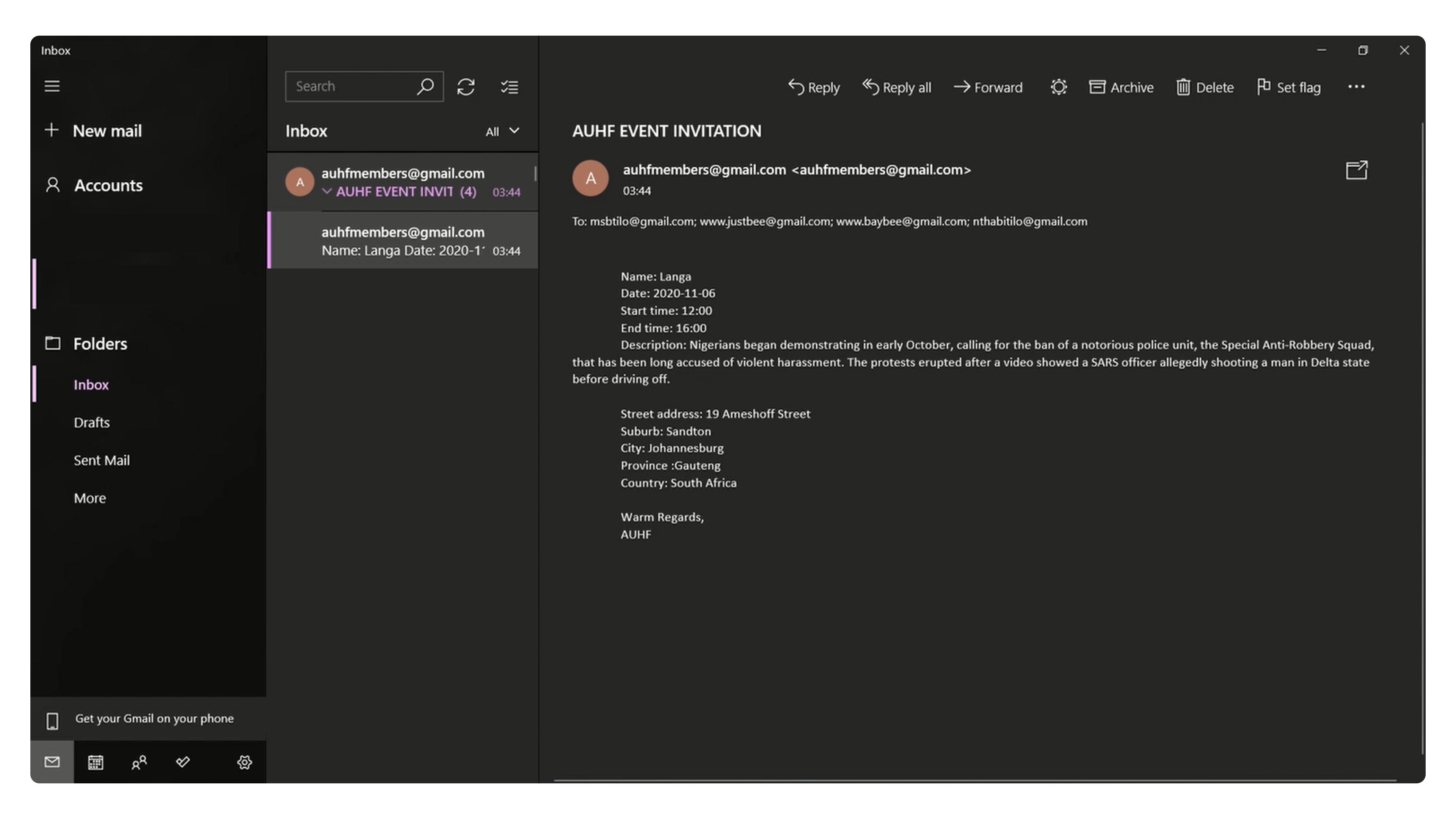1456x819 pixels.
Task: Collapse the AUHF EVENT INVIT conversation thread
Action: click(327, 191)
